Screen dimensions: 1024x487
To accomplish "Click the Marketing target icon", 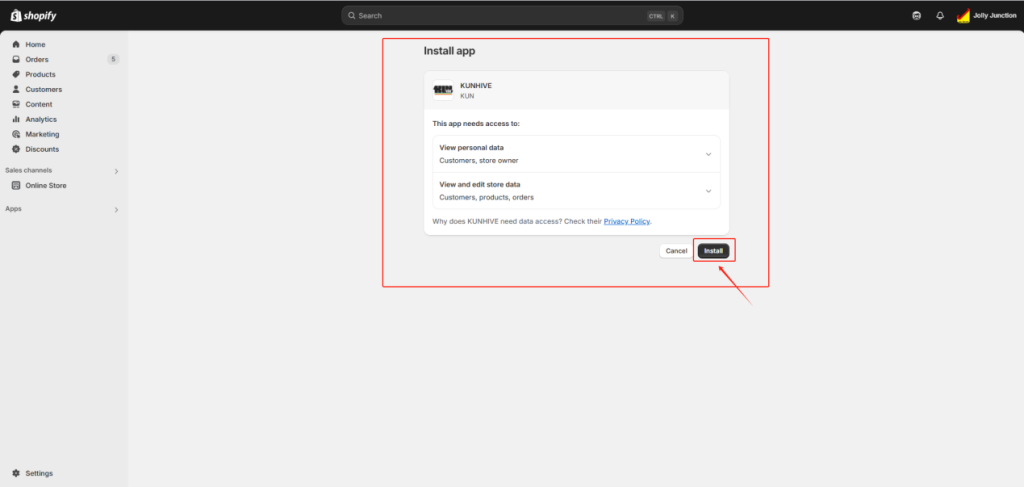I will pyautogui.click(x=16, y=134).
